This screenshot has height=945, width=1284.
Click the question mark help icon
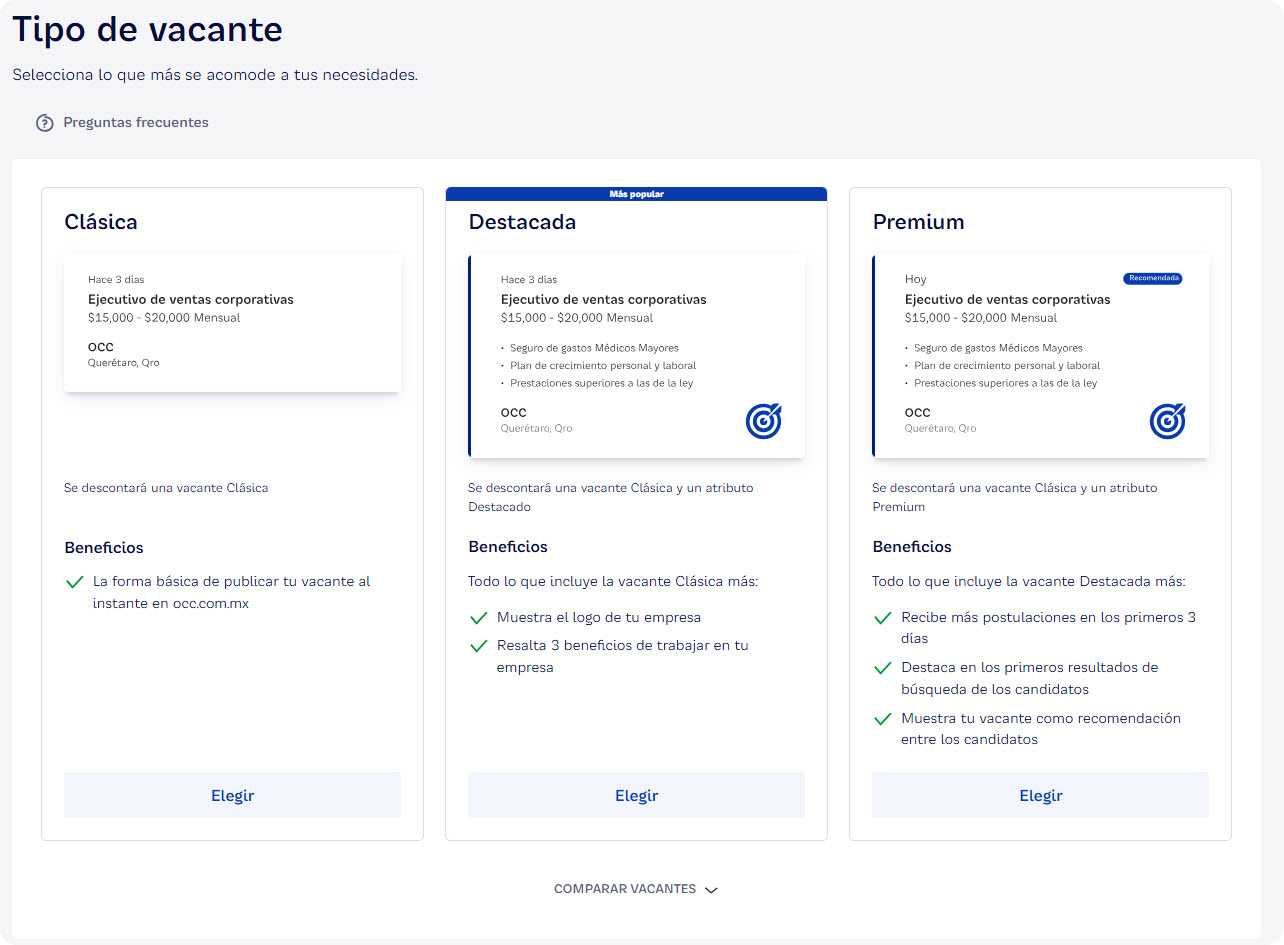coord(44,123)
